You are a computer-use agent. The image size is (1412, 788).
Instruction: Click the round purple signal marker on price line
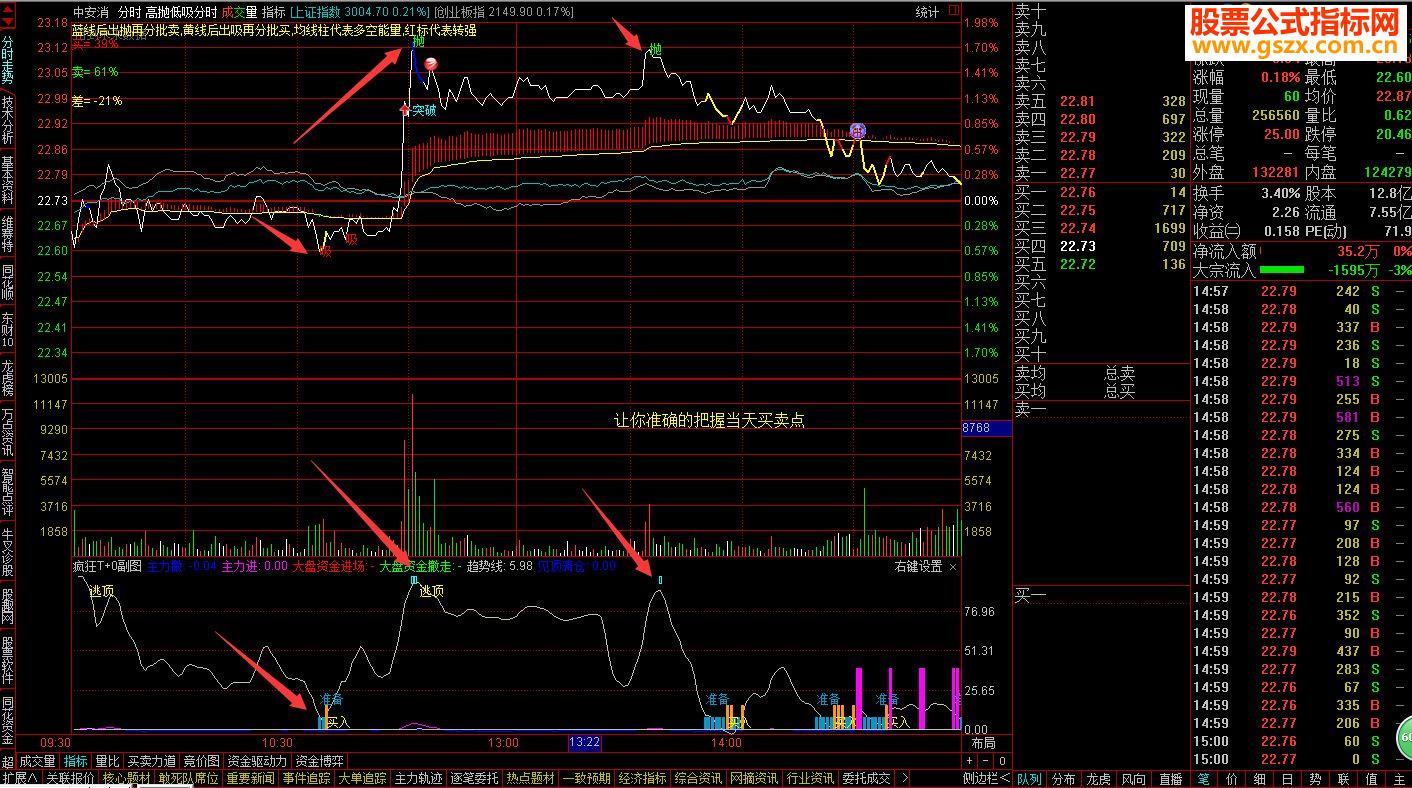[x=857, y=130]
